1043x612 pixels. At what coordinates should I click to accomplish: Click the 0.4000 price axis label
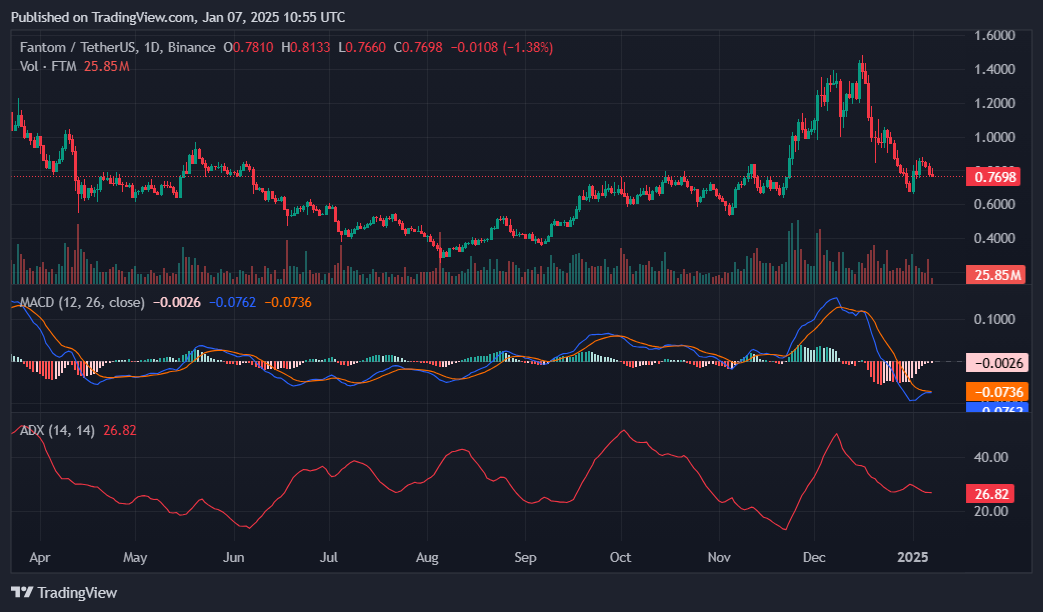pos(994,238)
